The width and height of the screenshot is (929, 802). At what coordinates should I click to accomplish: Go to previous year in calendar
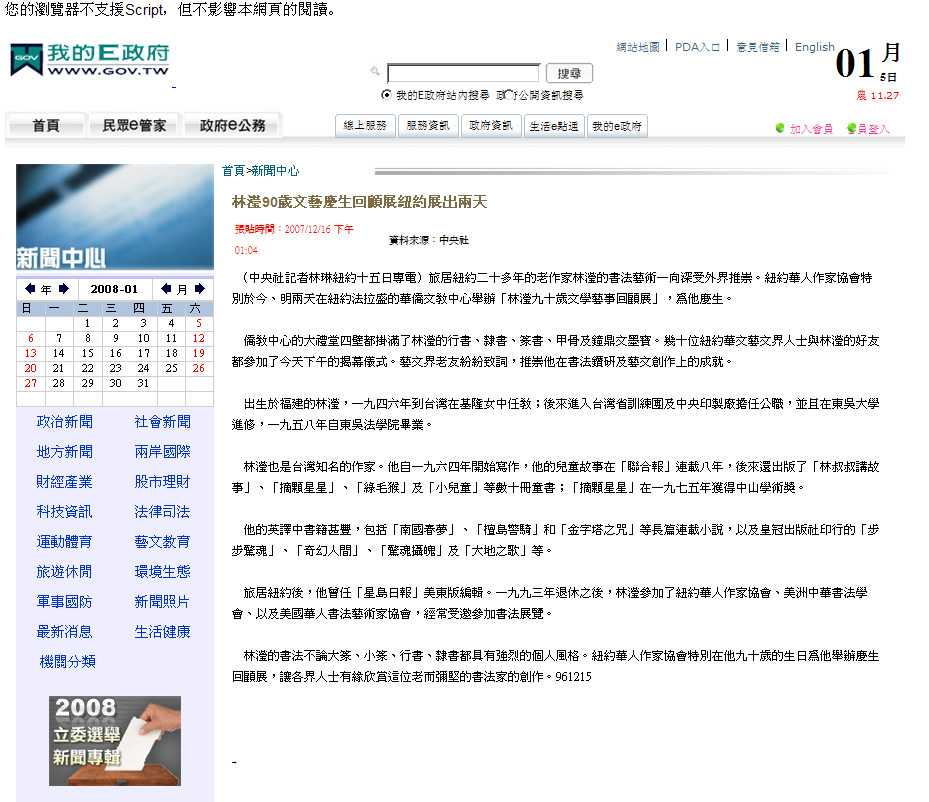31,289
